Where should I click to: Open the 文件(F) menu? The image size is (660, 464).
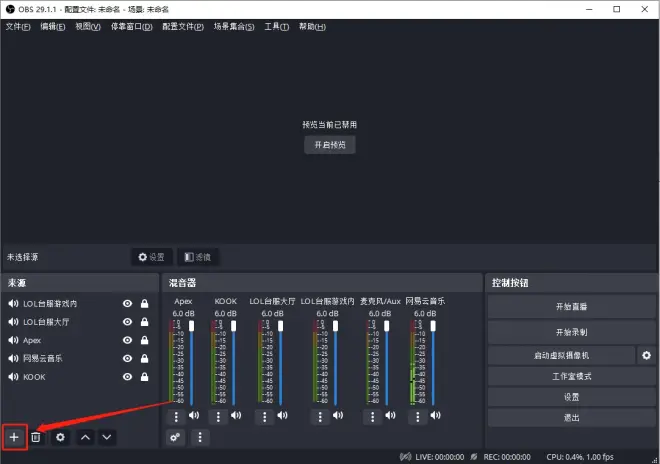[18, 26]
